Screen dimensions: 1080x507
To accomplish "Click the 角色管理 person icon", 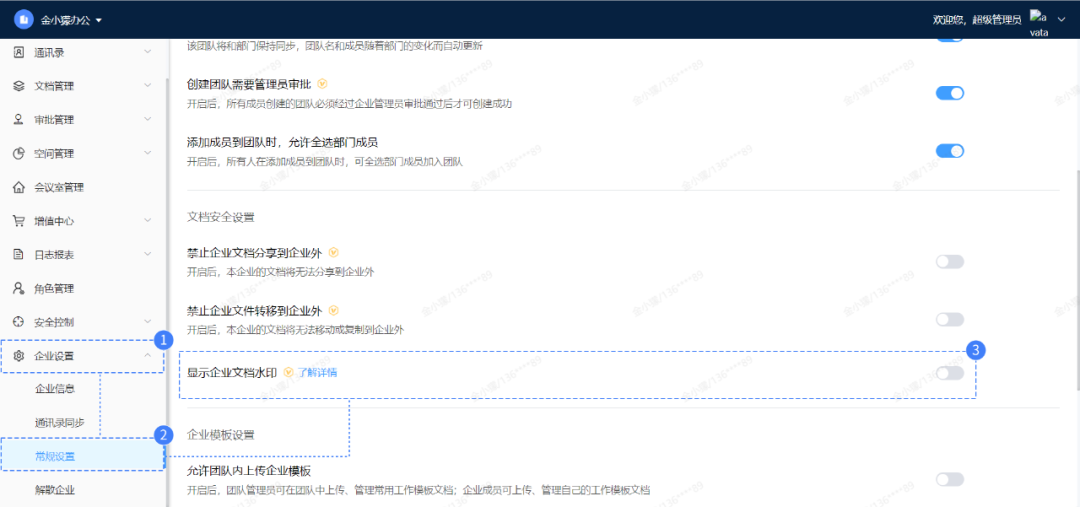I will pos(19,289).
